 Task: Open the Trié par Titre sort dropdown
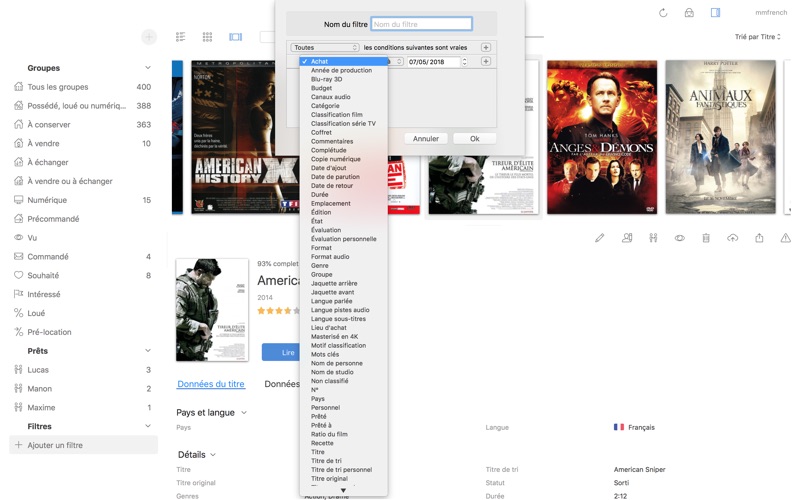coord(757,37)
